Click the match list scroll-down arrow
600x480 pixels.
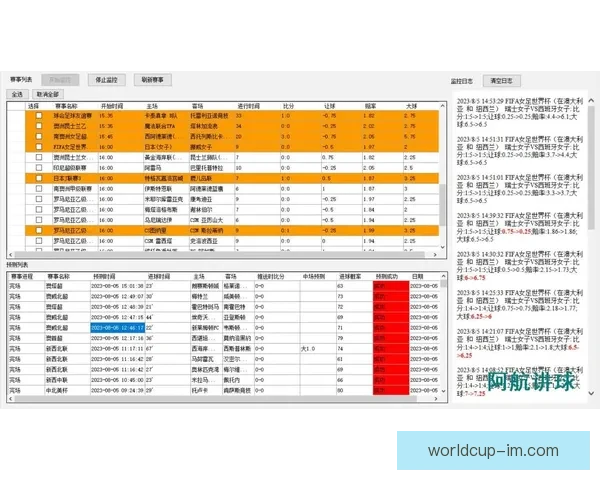click(443, 247)
